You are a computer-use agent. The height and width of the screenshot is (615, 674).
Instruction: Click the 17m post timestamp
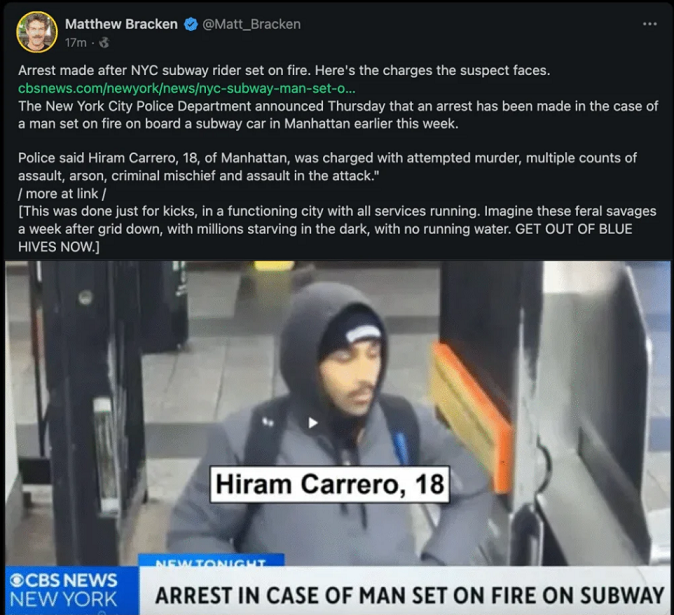76,43
